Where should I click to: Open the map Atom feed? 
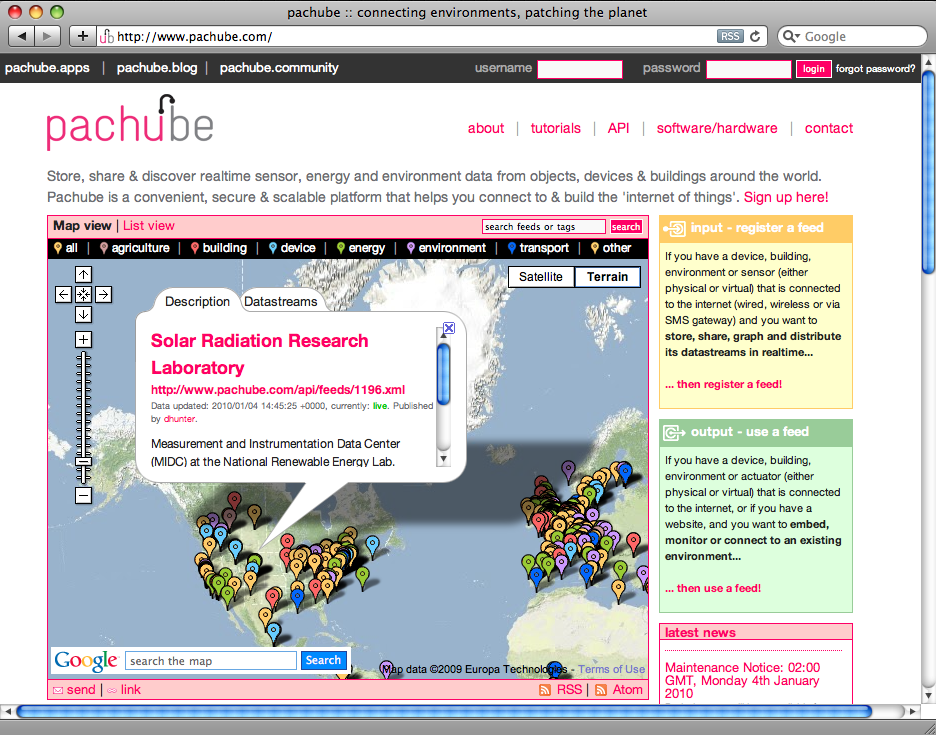tap(619, 690)
